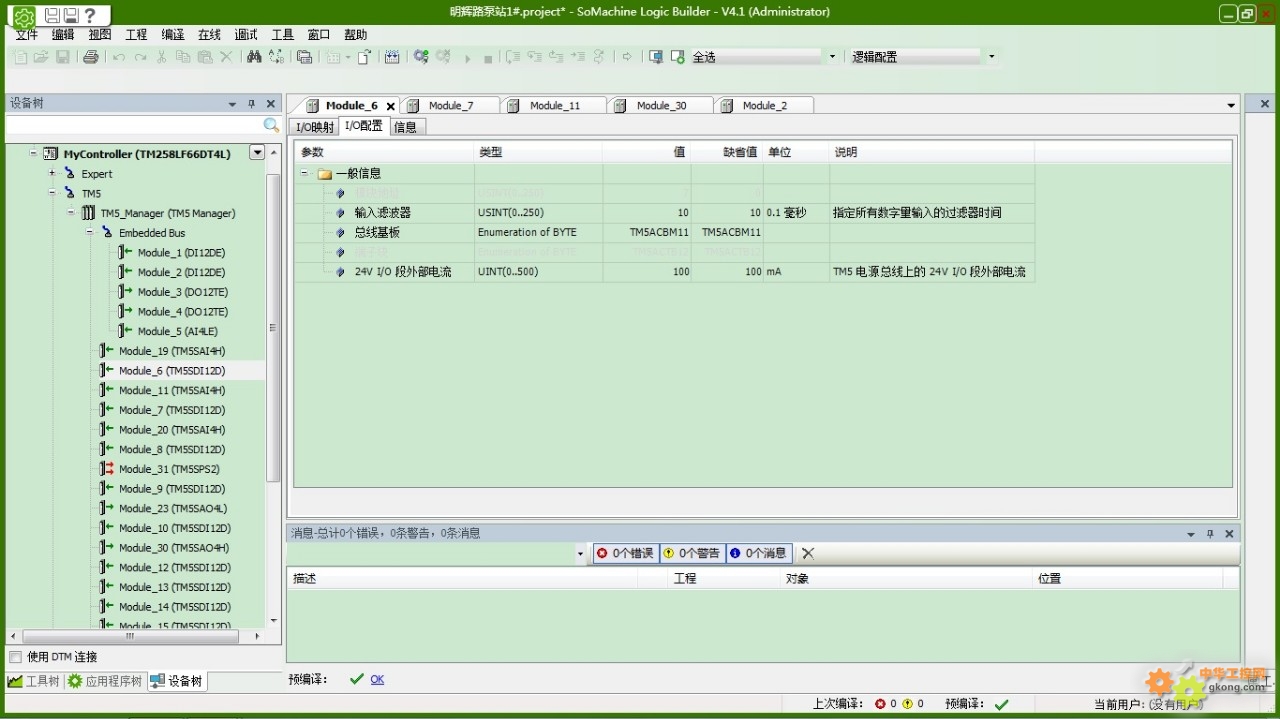This screenshot has width=1280, height=719.
Task: Select the MyController controller icon
Action: [x=51, y=154]
